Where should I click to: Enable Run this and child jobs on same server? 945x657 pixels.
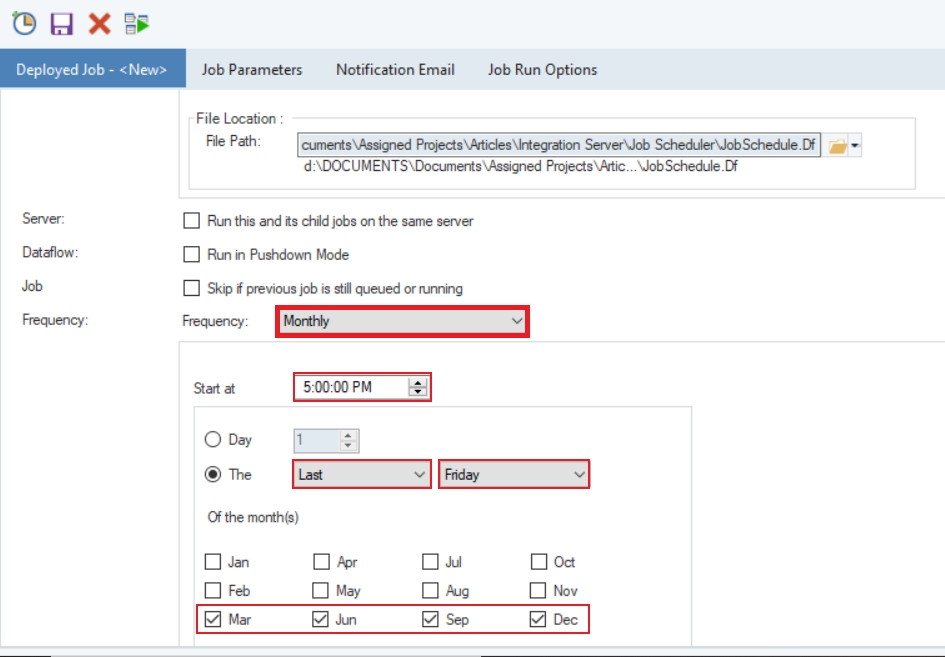point(192,221)
